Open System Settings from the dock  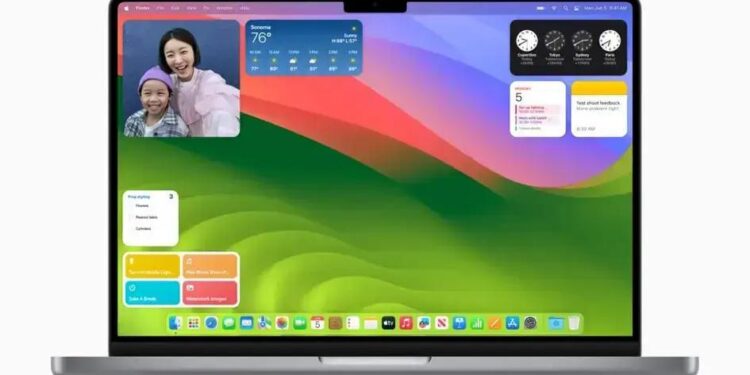[530, 323]
